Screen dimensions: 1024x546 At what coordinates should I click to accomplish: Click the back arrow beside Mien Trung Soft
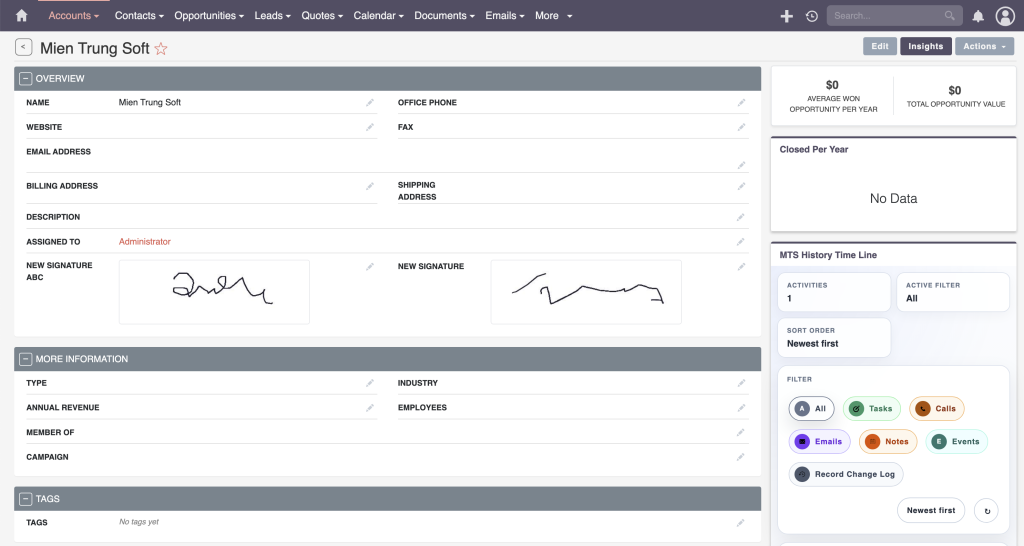coord(24,47)
